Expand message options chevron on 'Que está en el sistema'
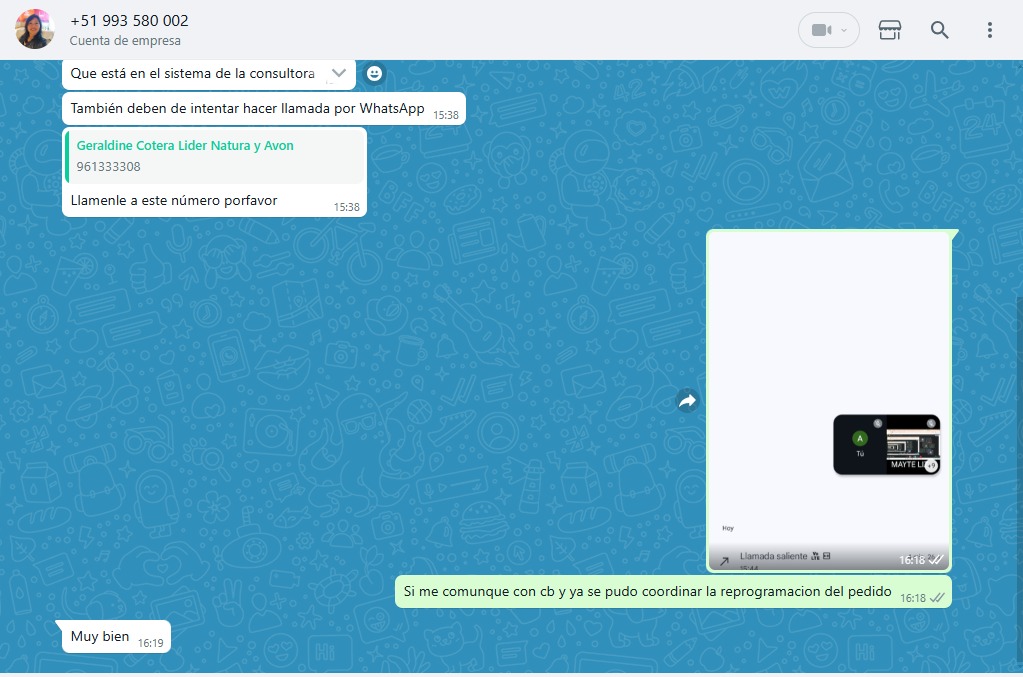Screen dimensions: 1023x677 (338, 73)
